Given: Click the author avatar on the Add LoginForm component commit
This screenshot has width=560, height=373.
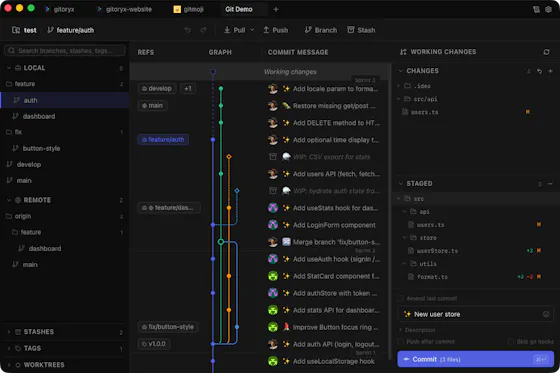Looking at the screenshot, I should pos(273,225).
